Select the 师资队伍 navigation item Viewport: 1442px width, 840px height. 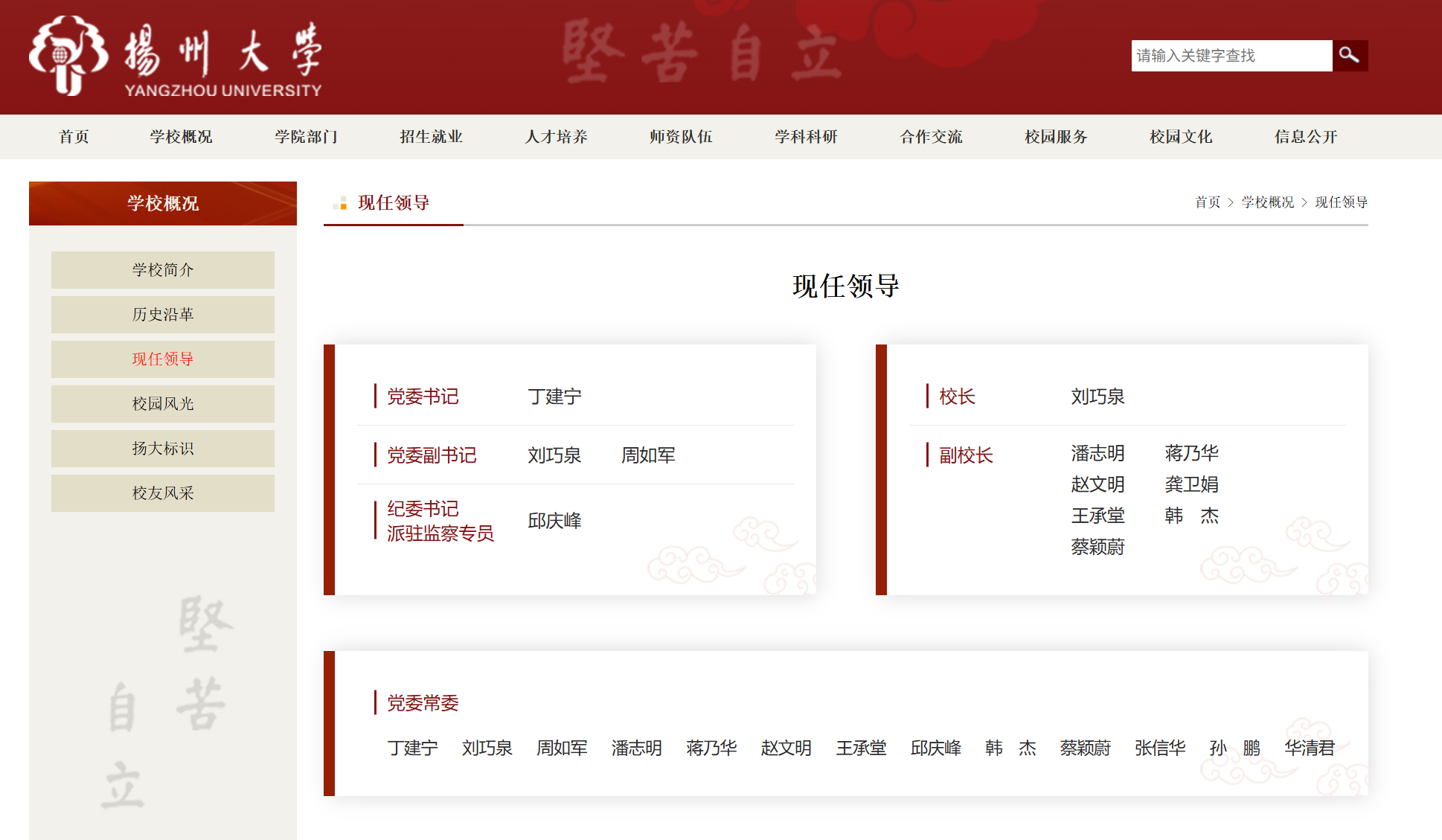[x=681, y=137]
